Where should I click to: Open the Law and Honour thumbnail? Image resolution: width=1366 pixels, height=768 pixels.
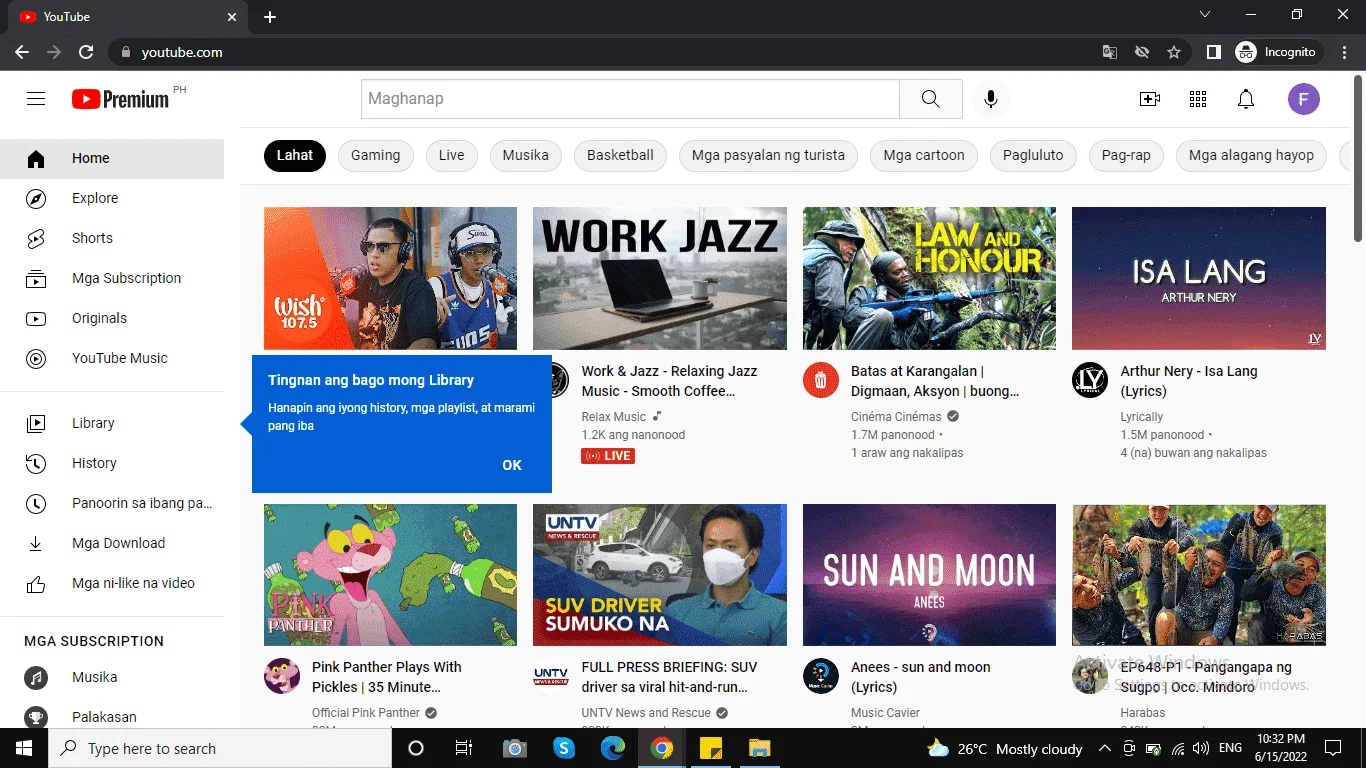click(929, 278)
